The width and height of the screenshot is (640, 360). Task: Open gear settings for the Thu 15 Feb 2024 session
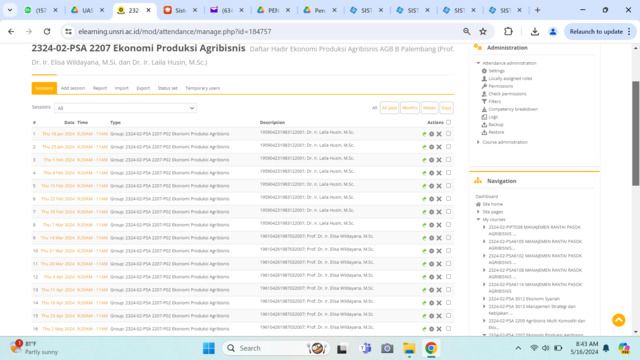431,186
